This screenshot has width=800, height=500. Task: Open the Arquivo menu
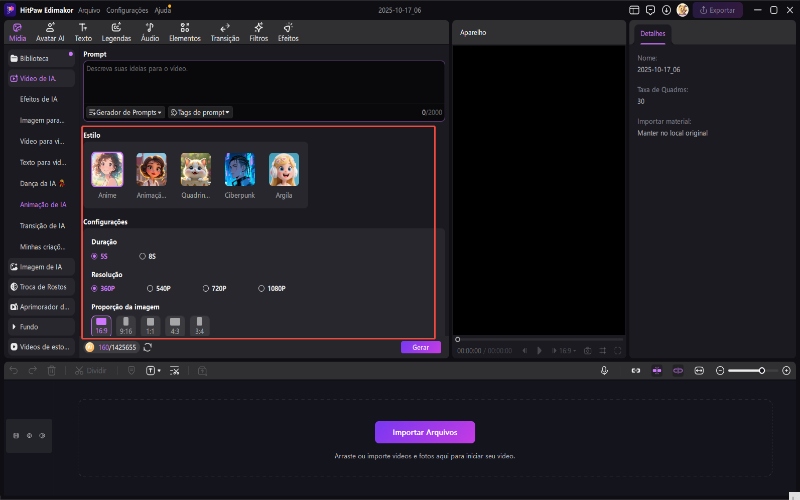89,10
